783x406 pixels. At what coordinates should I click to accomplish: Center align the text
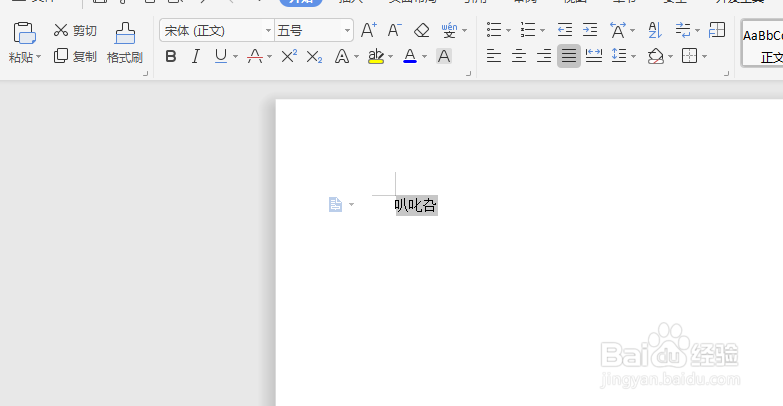pos(519,56)
